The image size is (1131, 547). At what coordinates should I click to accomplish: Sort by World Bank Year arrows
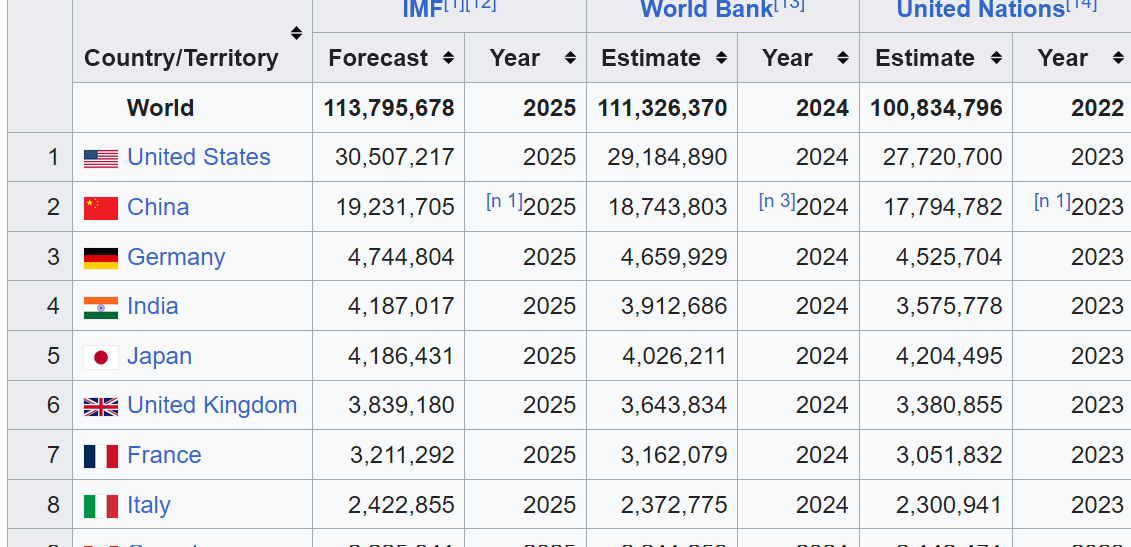(842, 58)
